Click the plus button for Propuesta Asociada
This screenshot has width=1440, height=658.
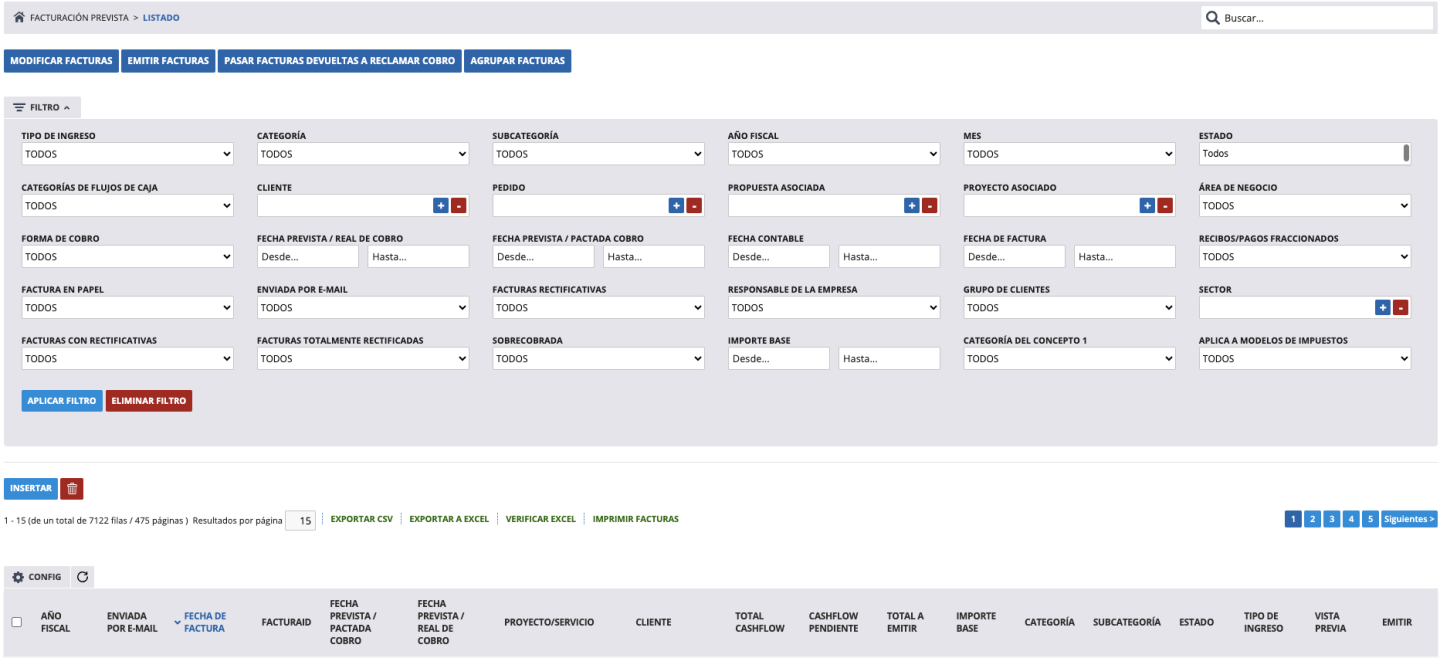coord(911,205)
